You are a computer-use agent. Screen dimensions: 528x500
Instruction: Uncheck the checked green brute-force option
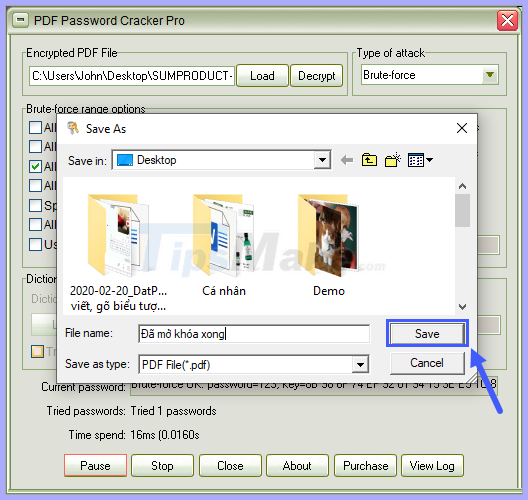35,166
